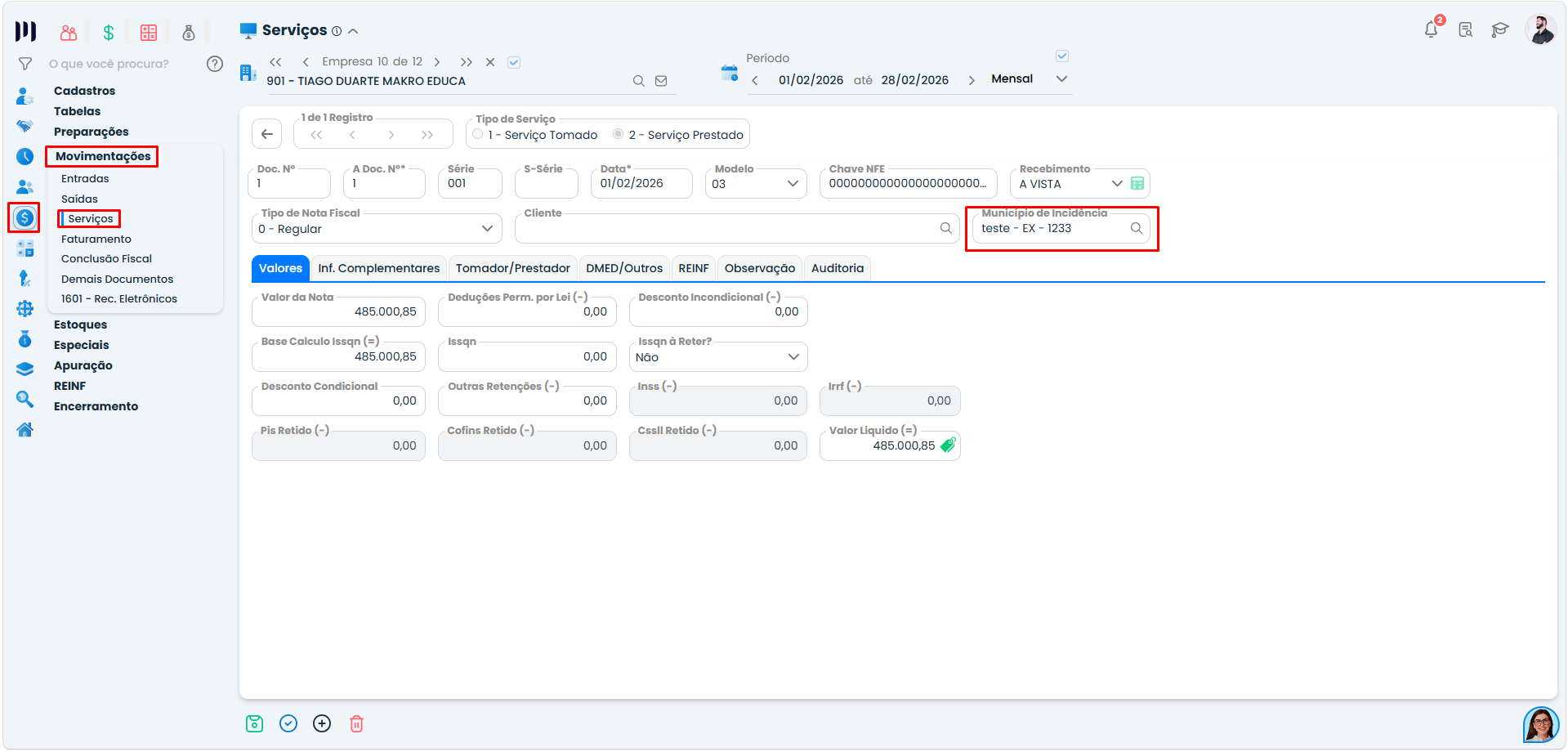Search company with the magnifier icon
This screenshot has width=1568, height=752.
coord(639,81)
